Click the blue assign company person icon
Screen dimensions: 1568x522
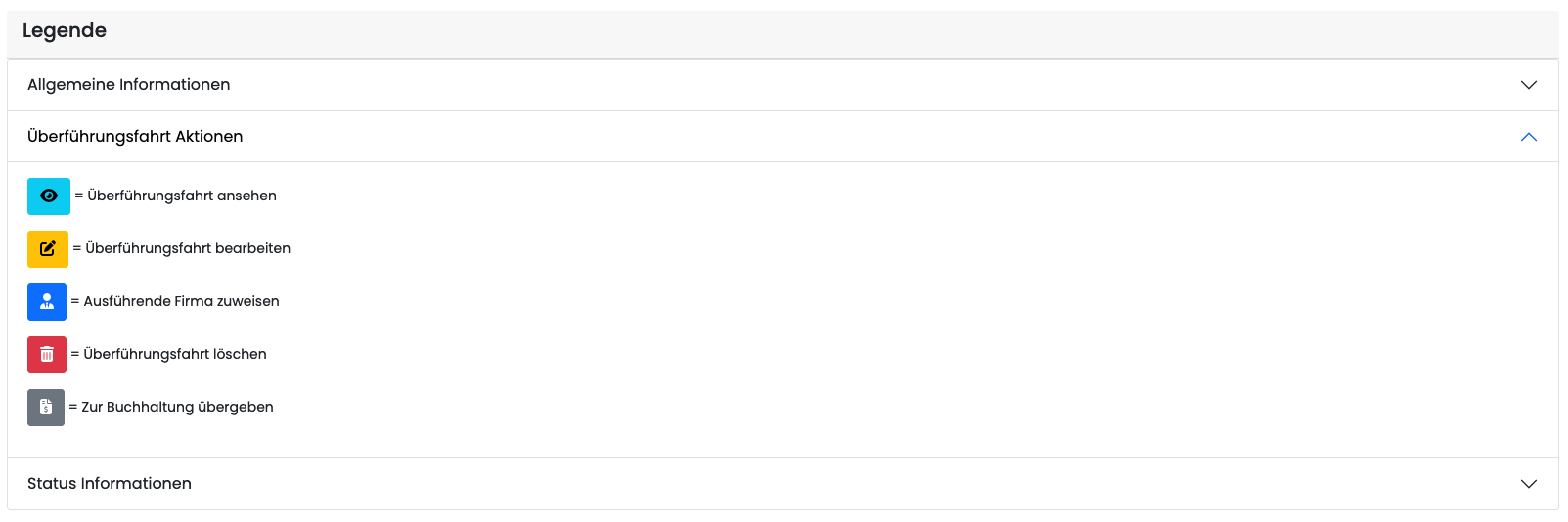click(x=47, y=302)
